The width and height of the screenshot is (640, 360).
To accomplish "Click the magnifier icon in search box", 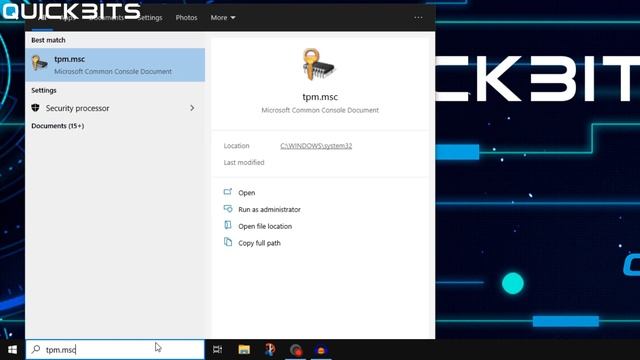I will [36, 349].
